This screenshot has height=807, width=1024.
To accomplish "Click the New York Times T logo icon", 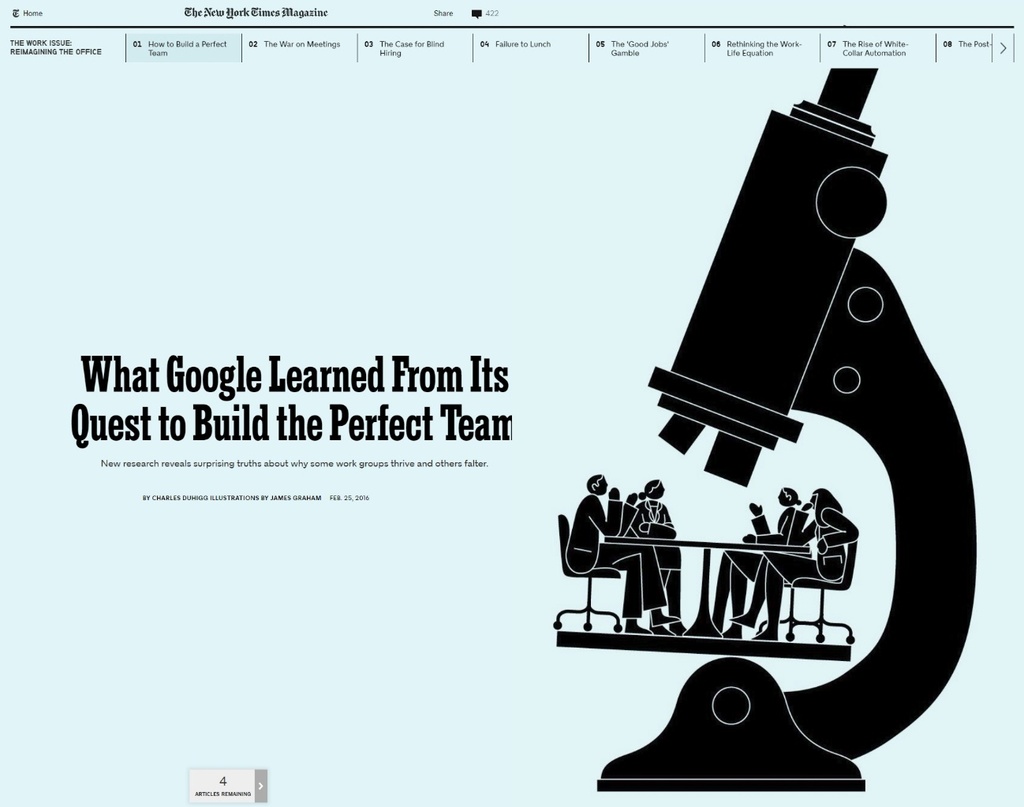I will [x=16, y=13].
